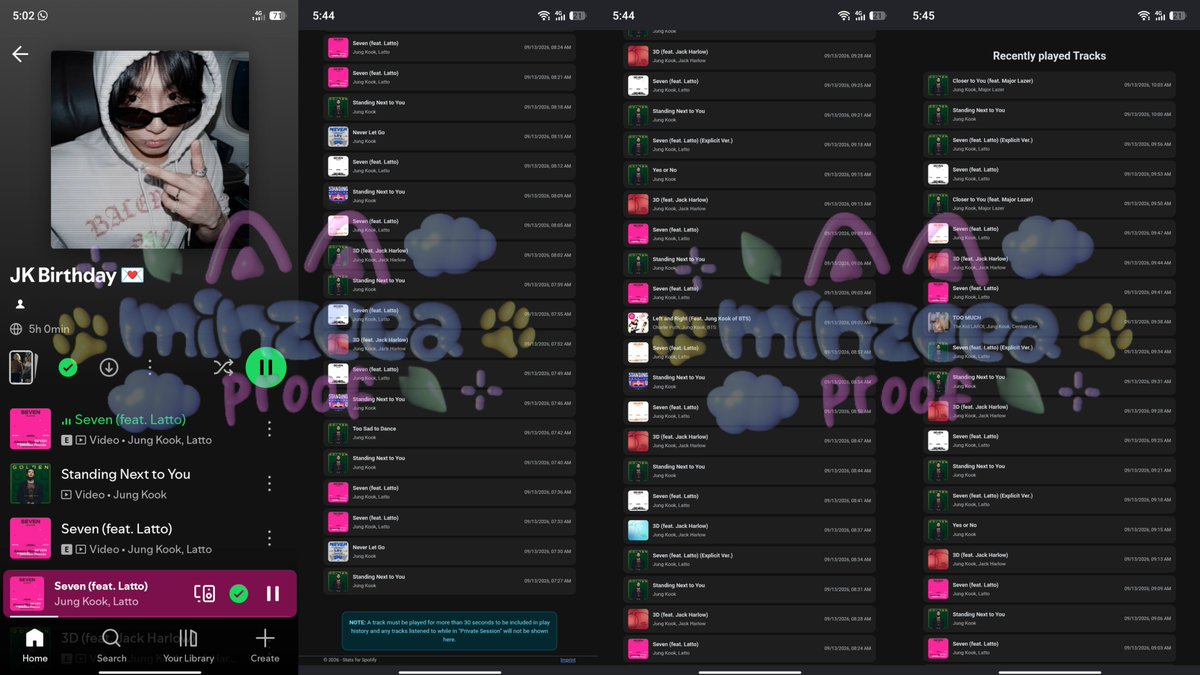The width and height of the screenshot is (1200, 675).
Task: Tap the TOO MUCH cover art thumbnail
Action: pyautogui.click(x=938, y=322)
